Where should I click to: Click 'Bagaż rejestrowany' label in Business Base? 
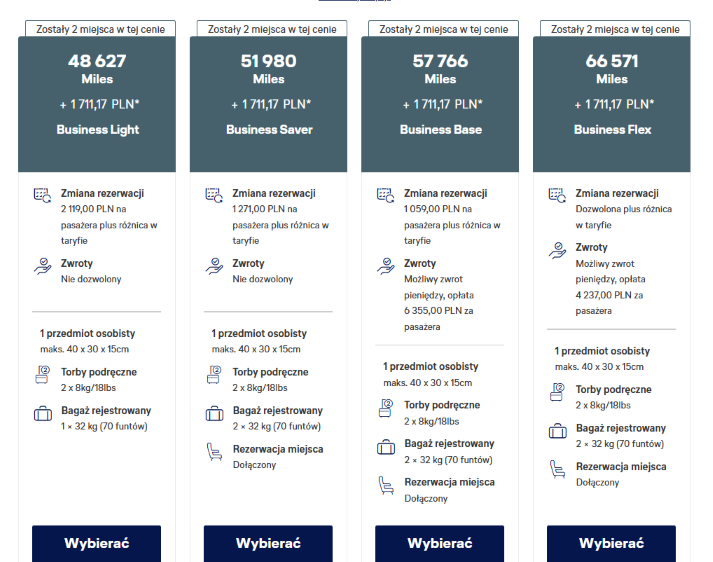pos(449,443)
